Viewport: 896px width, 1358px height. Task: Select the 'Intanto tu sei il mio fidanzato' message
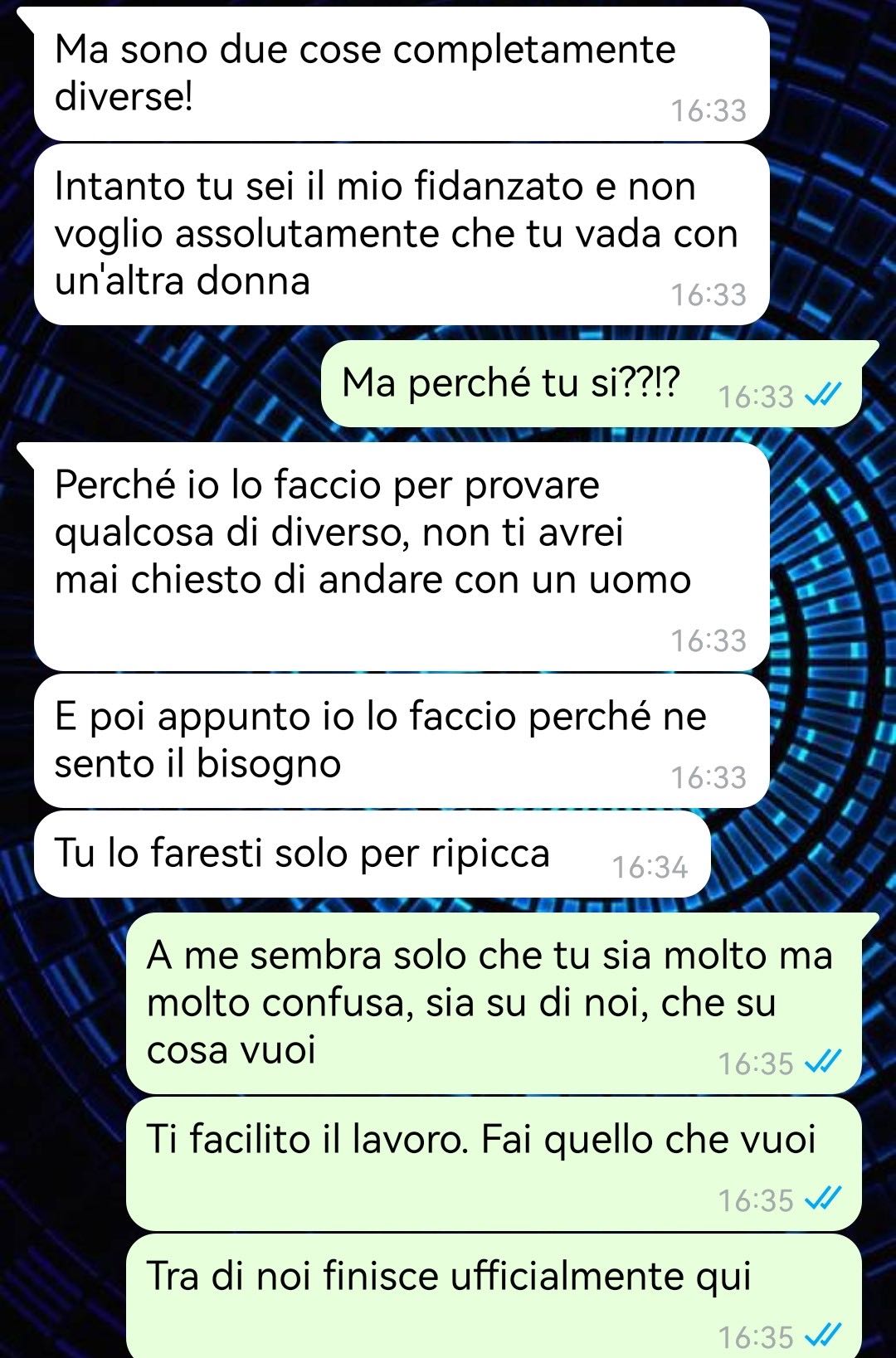tap(402, 234)
